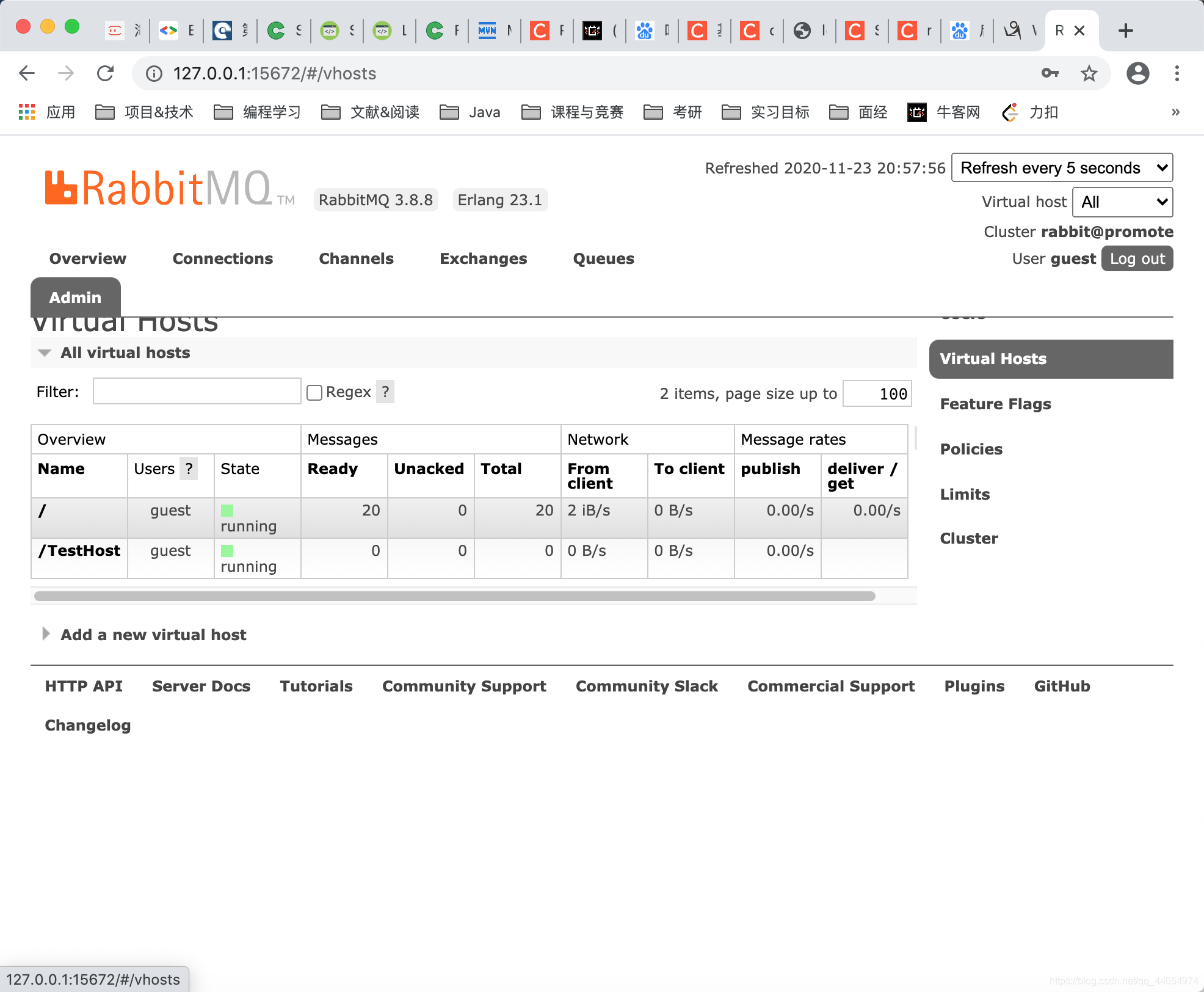Open the 实习目标 bookmark folder
1204x992 pixels.
pos(766,112)
